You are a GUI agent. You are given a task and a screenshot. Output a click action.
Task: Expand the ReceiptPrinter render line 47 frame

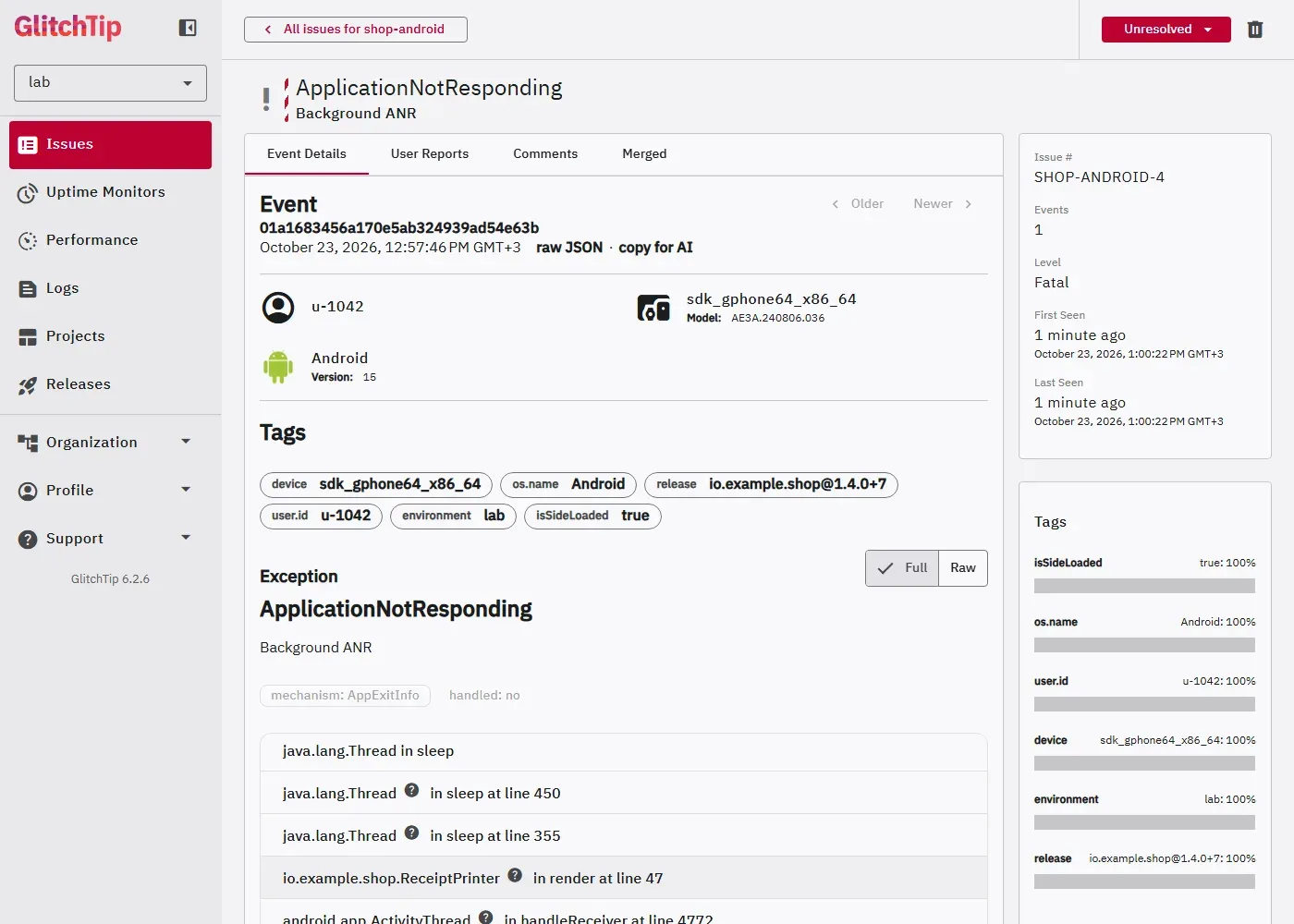click(x=624, y=878)
